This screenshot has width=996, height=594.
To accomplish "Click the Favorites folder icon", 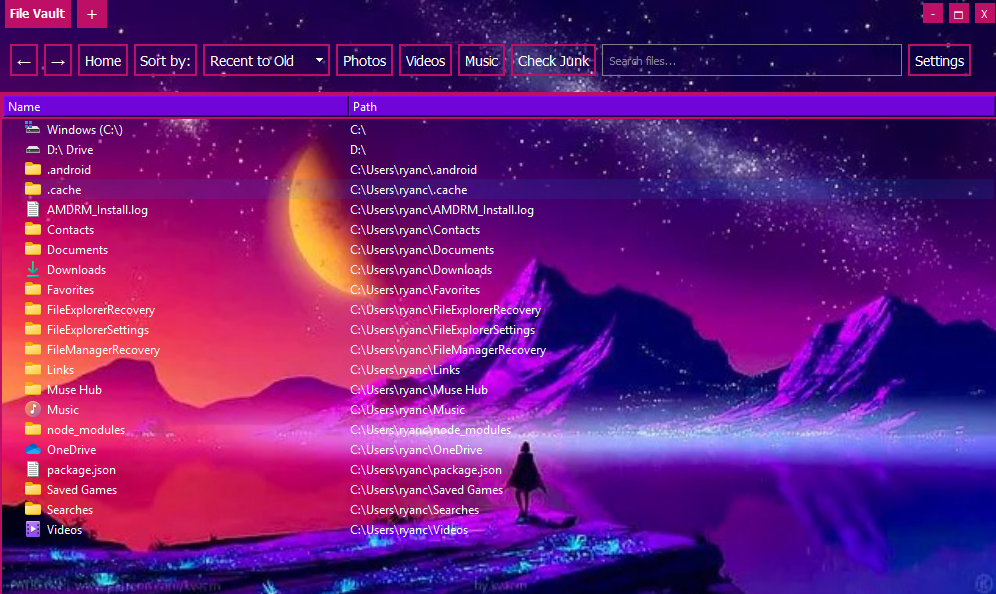I will pos(32,289).
